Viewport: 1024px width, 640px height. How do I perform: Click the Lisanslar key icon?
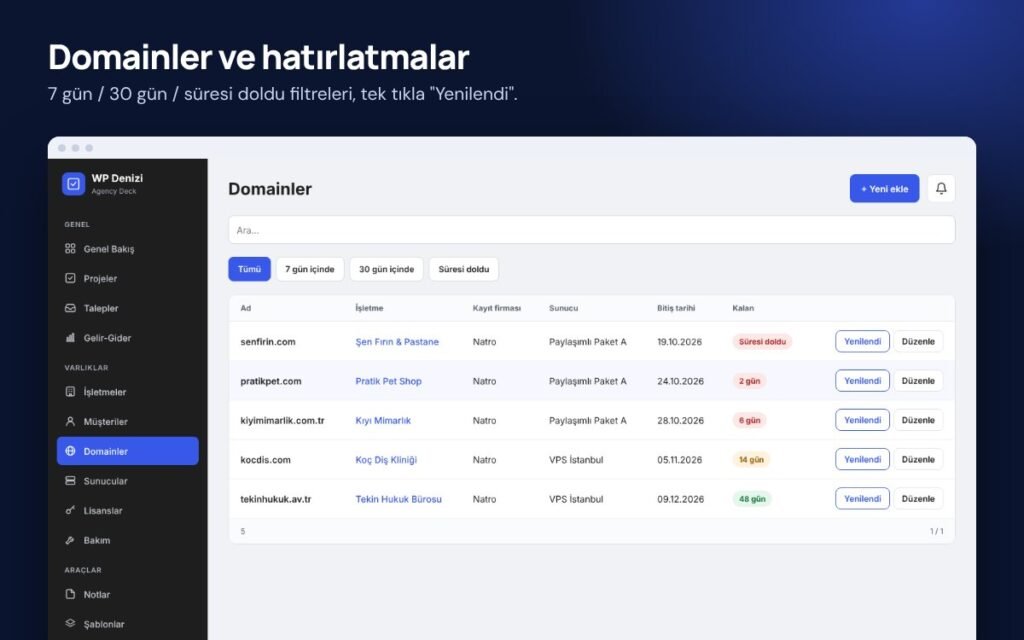coord(71,510)
